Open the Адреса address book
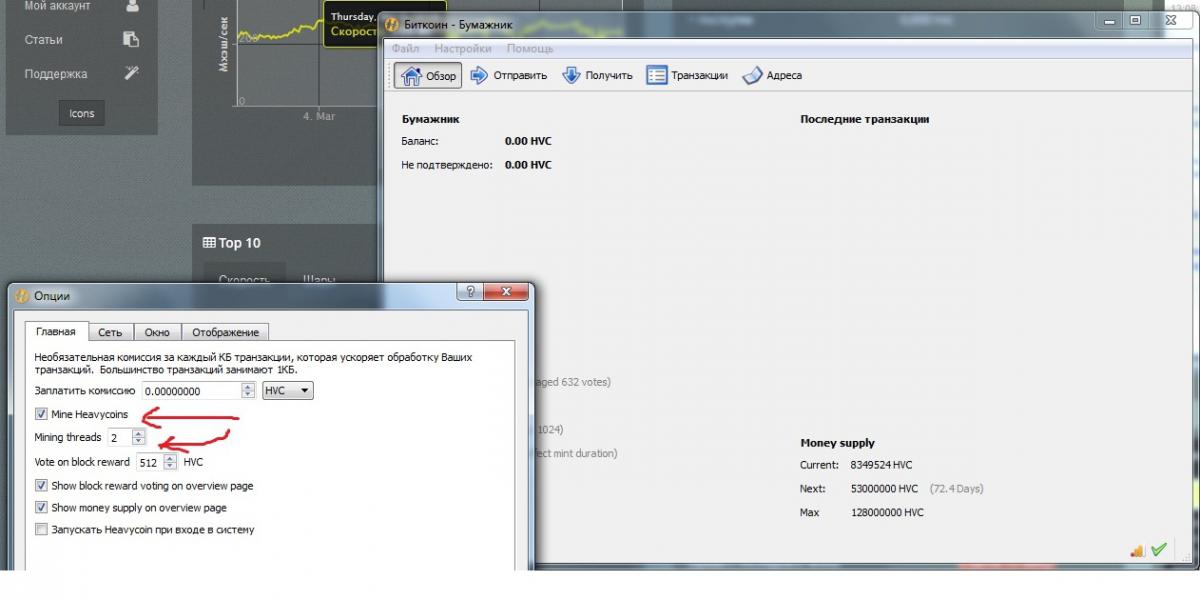The height and width of the screenshot is (600, 1200). [x=772, y=75]
